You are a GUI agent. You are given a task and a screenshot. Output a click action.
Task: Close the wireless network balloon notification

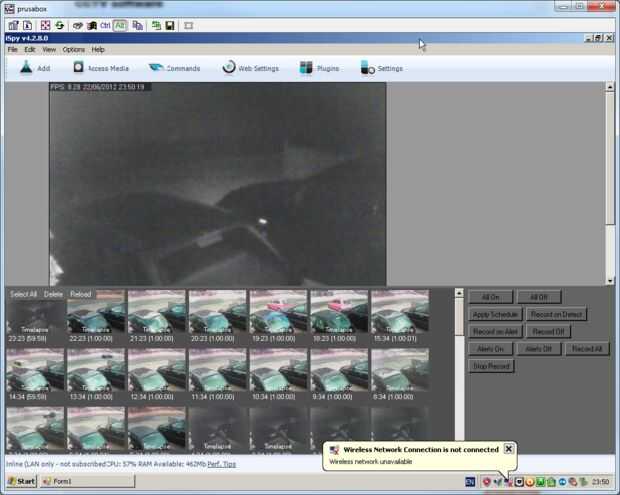tap(509, 449)
